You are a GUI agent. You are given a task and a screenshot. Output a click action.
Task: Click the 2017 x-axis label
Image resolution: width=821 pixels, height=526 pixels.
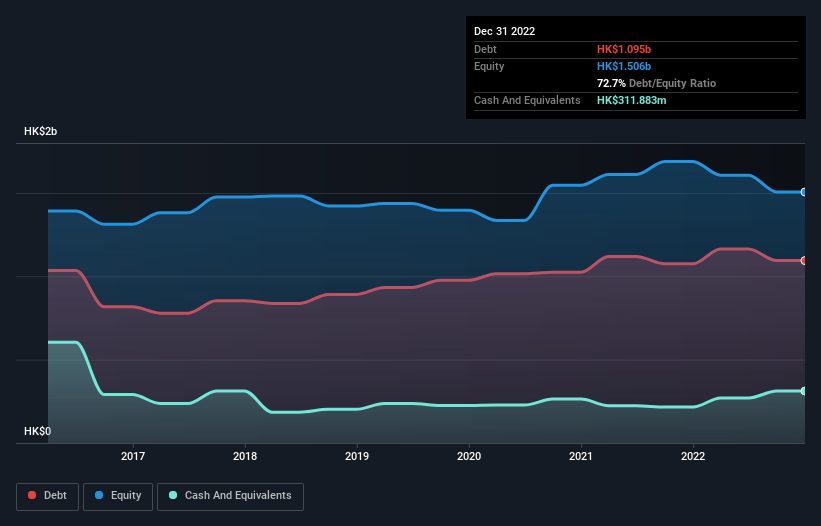tap(133, 456)
